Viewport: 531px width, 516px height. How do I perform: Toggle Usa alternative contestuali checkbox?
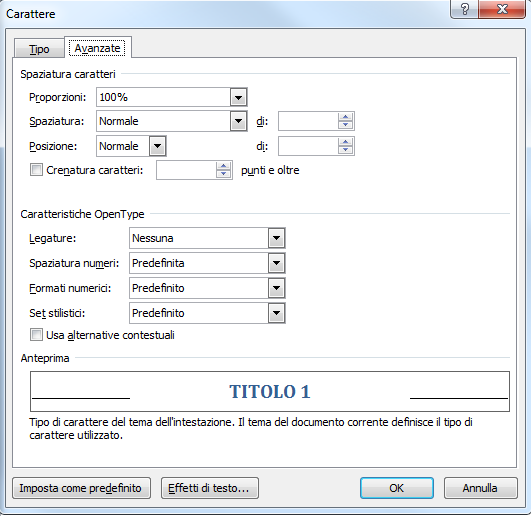coord(36,335)
